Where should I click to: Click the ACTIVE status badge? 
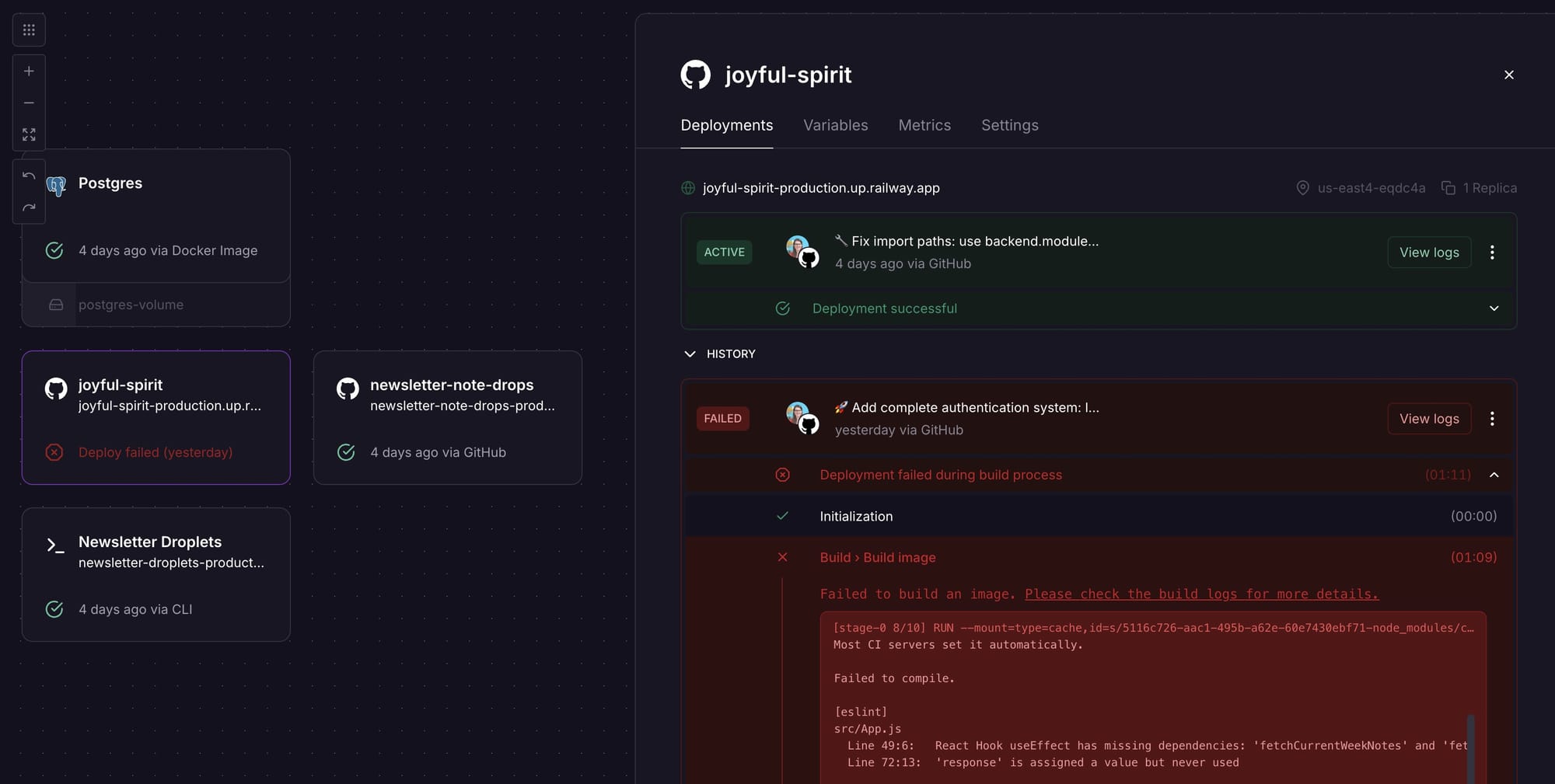coord(725,253)
